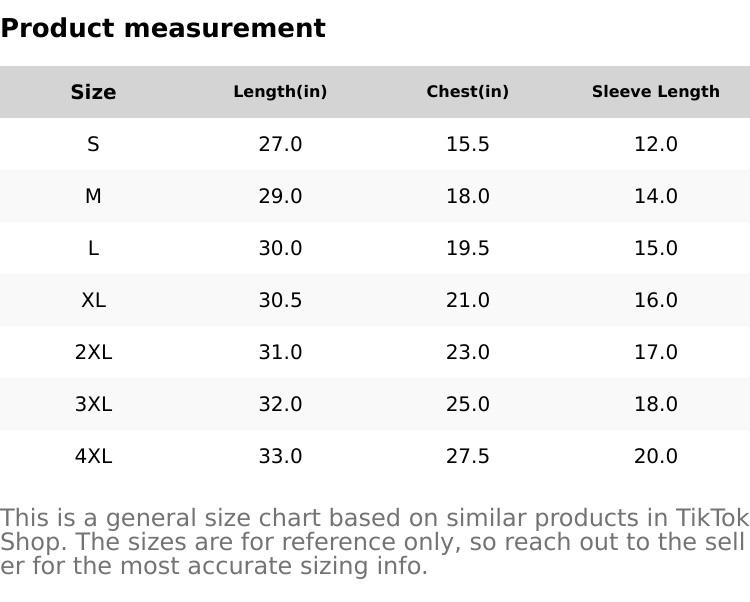Select the Chest(in) column header
Viewport: 750px width, 602px height.
[x=467, y=92]
